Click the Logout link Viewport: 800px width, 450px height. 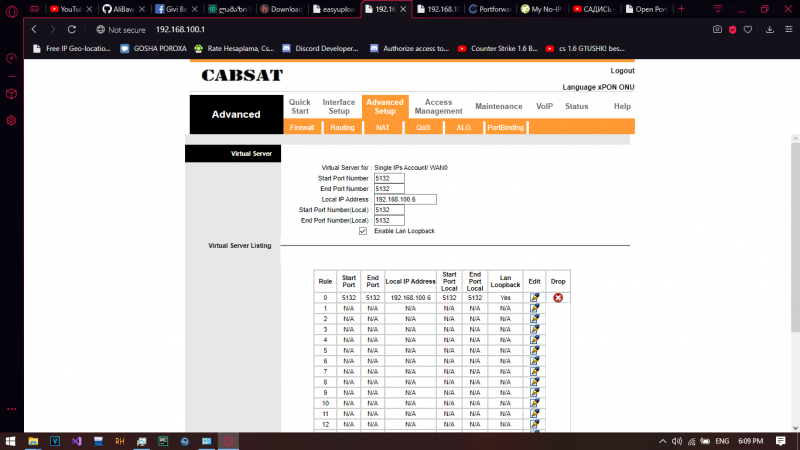coord(622,71)
